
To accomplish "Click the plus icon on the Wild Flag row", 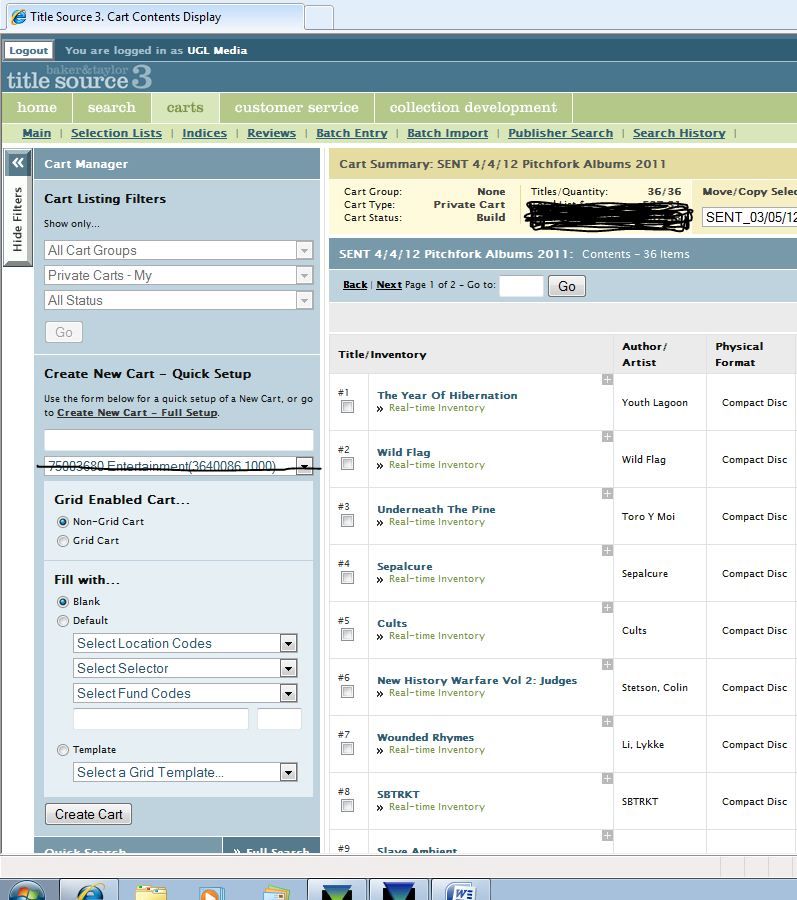I will tap(606, 437).
